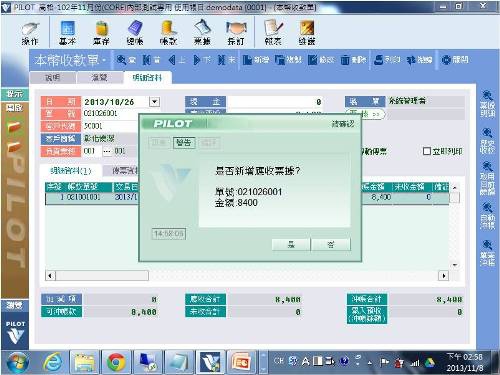Click the 可沖帳款 value 8,400
The image size is (500, 375).
coord(120,312)
